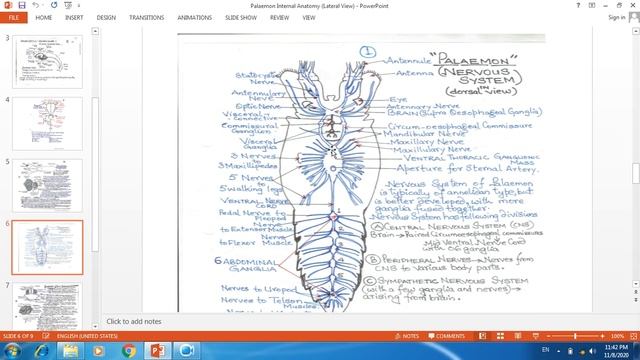Screen dimensions: 640x360
Task: Start presentation from beginning via quick access icon
Action: (68, 5)
